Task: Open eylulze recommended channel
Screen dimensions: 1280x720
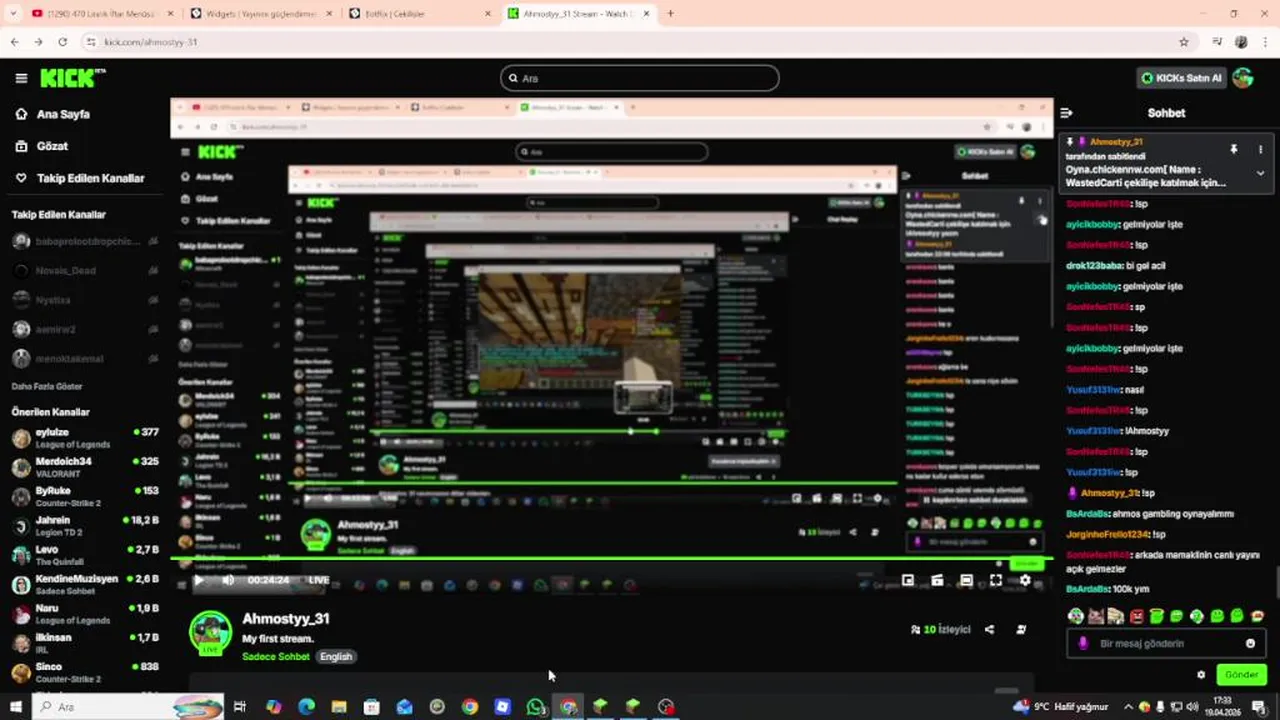Action: (x=85, y=438)
